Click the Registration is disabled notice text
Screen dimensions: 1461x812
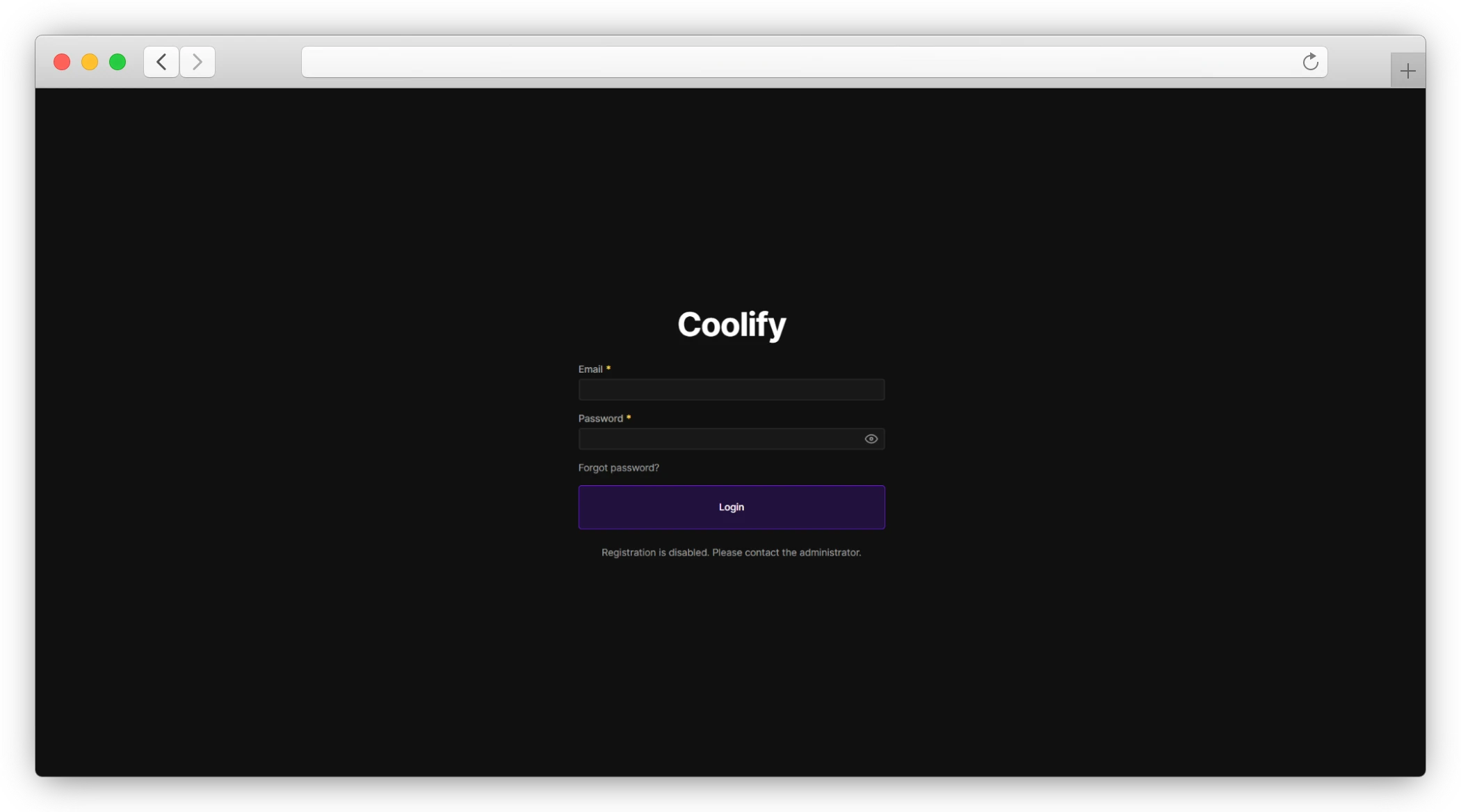coord(731,553)
